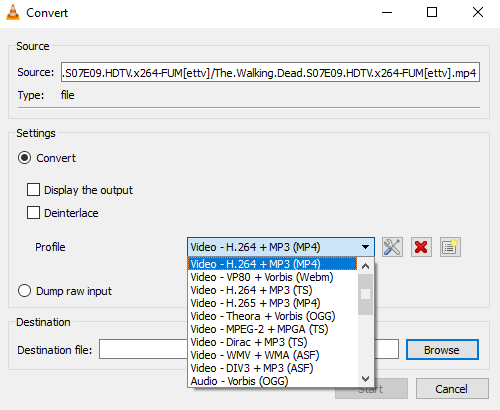Screen dimensions: 500x410
Task: Create a new profile icon
Action: [450, 247]
